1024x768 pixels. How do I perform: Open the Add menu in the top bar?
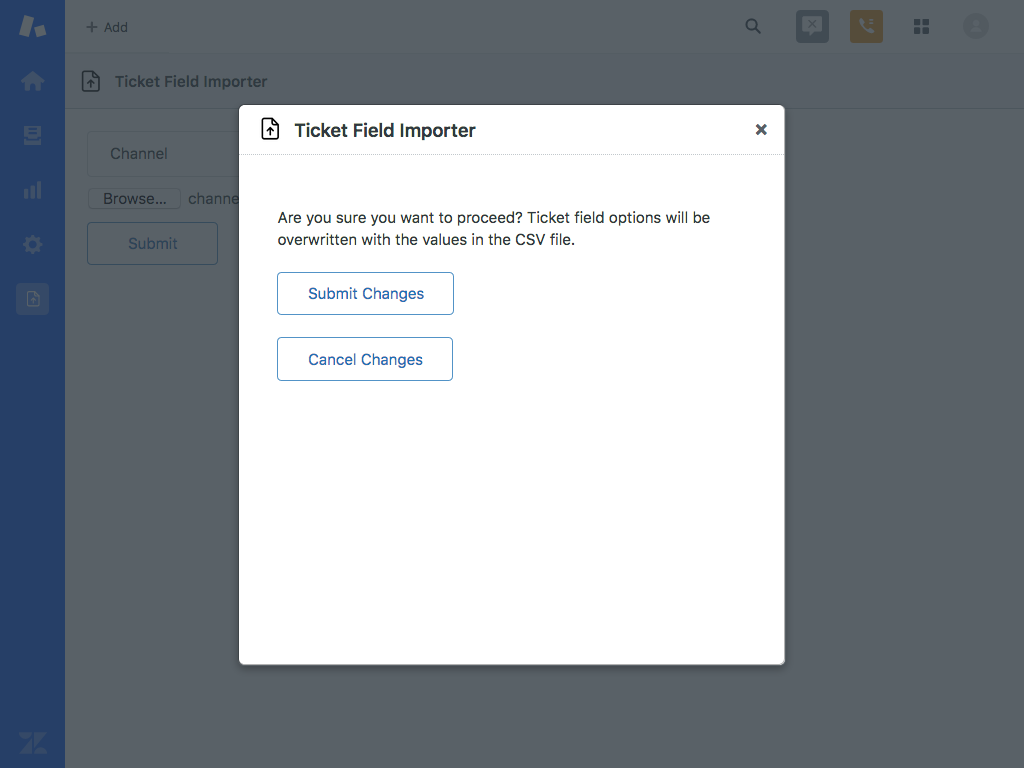[x=106, y=27]
